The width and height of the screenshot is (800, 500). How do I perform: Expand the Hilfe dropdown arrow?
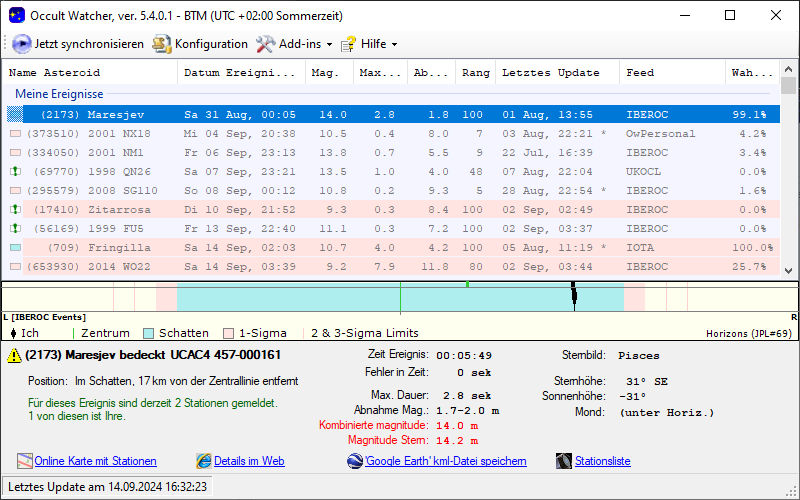[394, 45]
